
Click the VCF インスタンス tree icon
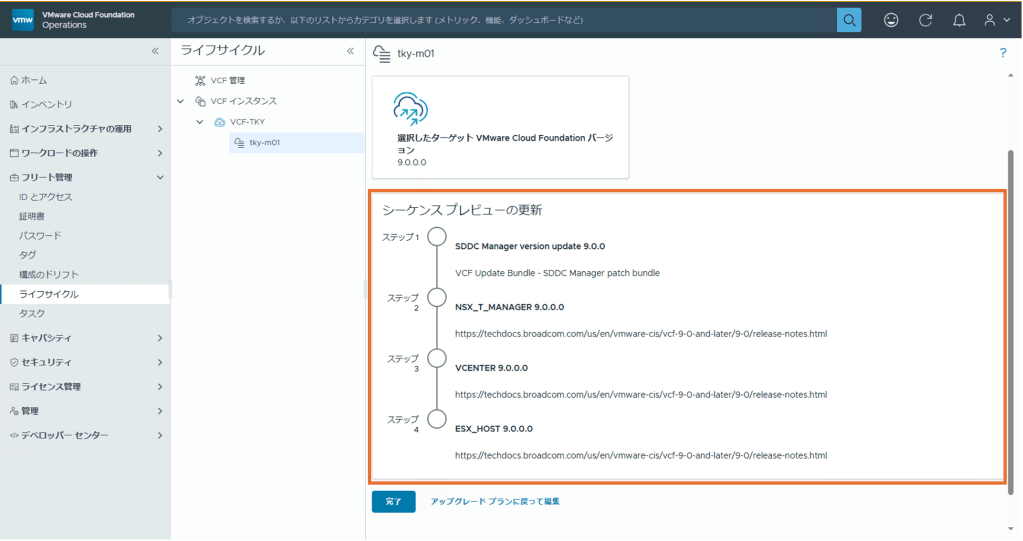pos(200,101)
